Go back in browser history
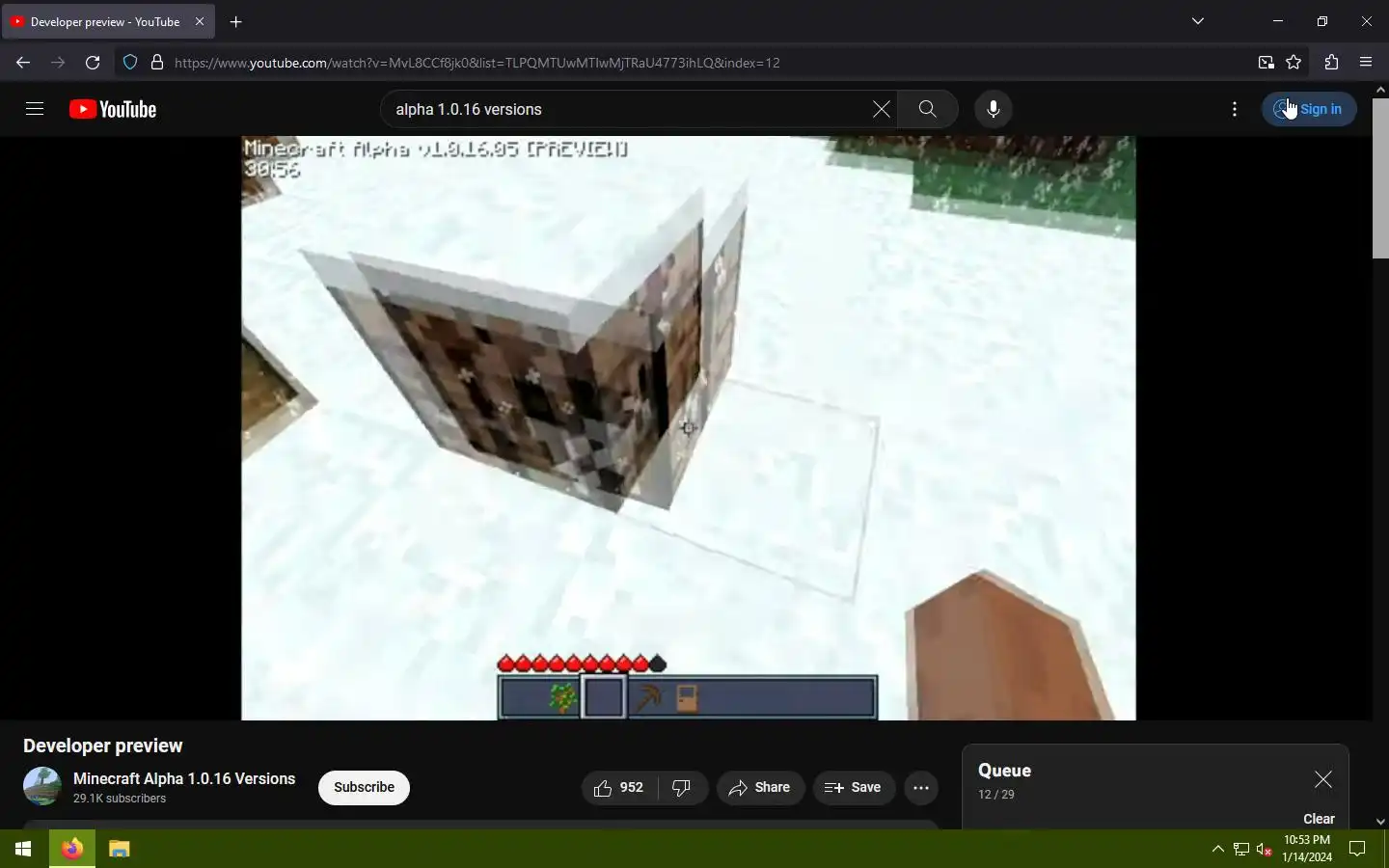The height and width of the screenshot is (868, 1389). coord(23,63)
